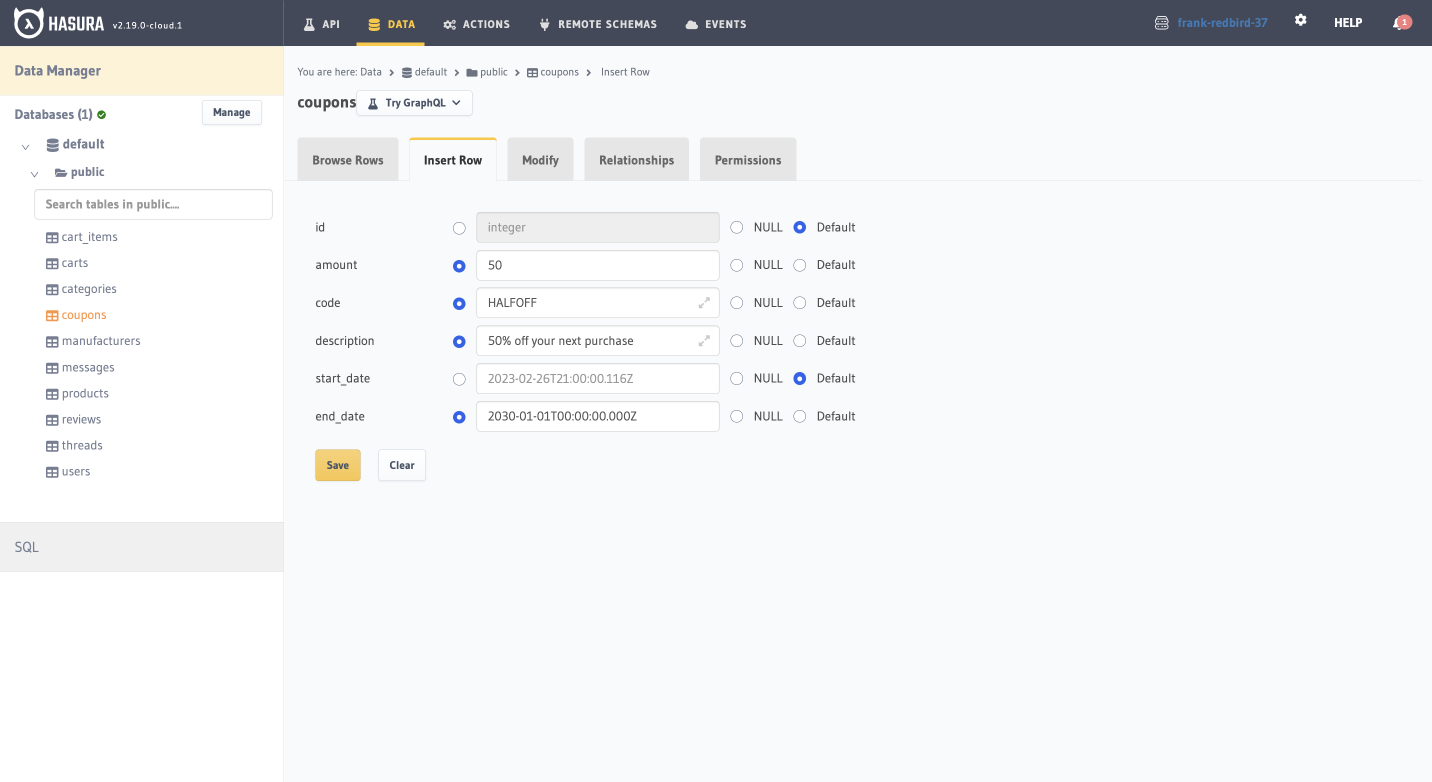
Task: Collapse the default database tree
Action: pyautogui.click(x=24, y=144)
